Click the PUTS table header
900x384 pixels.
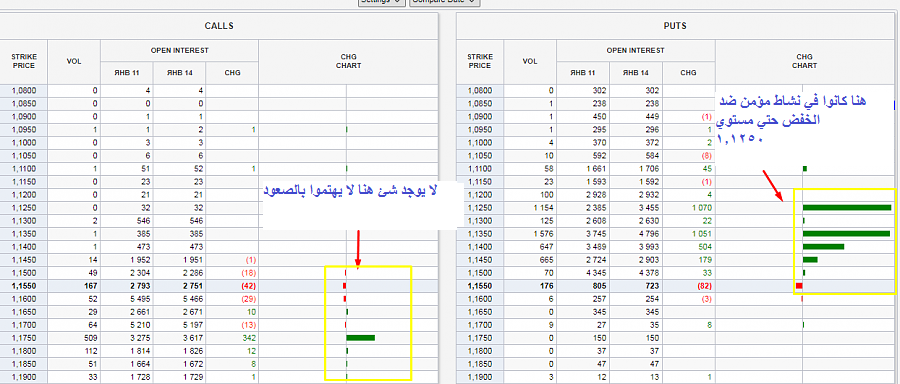(677, 26)
